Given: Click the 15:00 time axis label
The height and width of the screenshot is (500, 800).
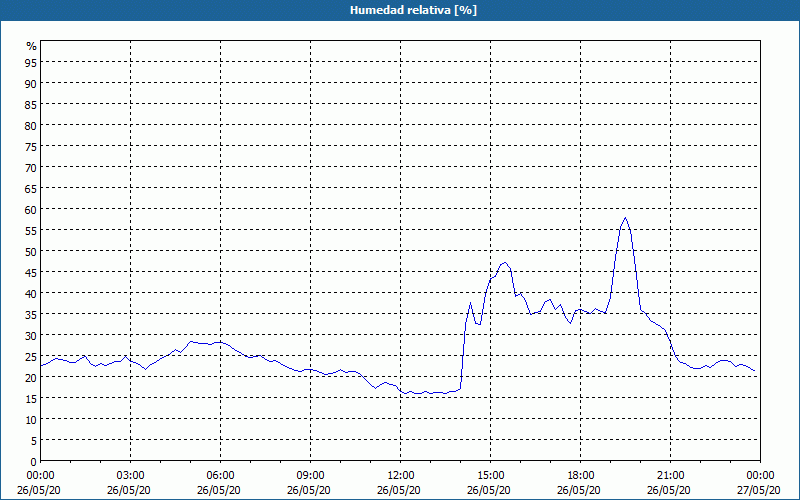Looking at the screenshot, I should (x=490, y=476).
